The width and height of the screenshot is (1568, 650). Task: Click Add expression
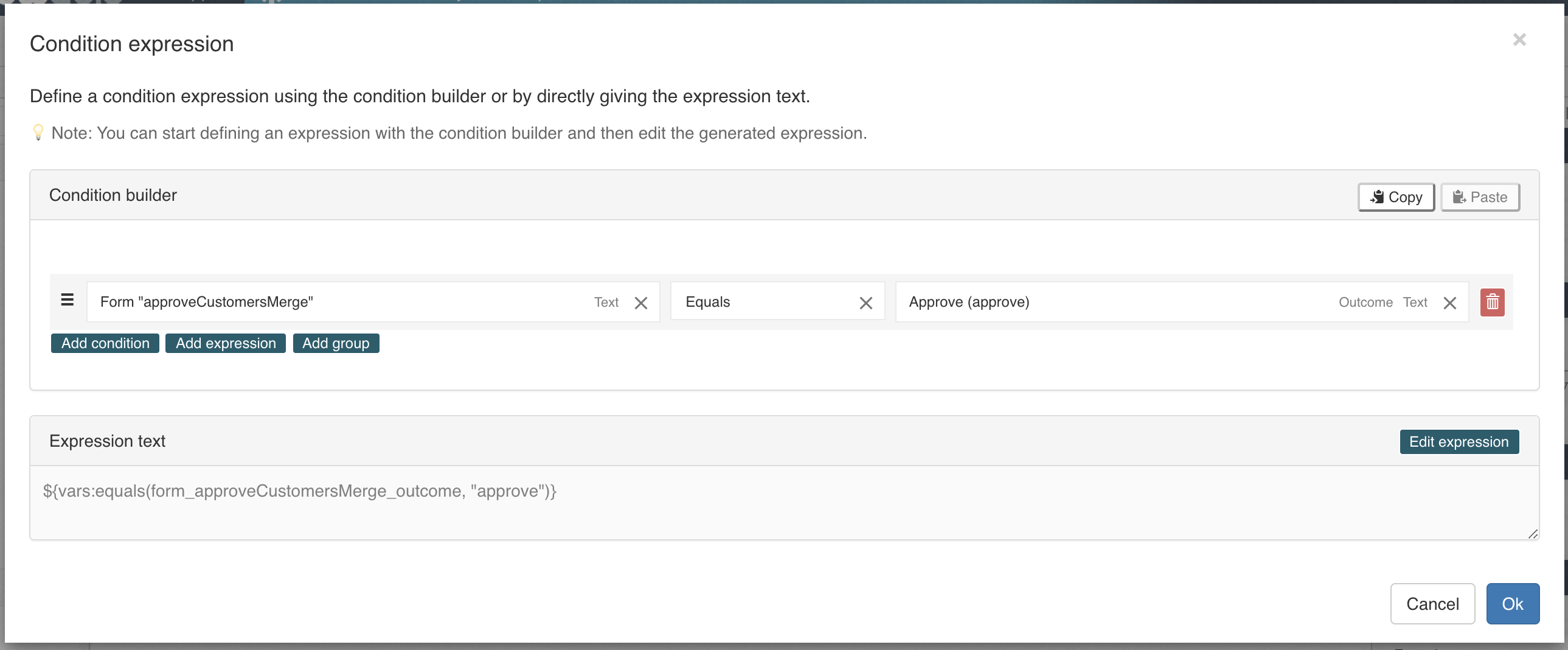pos(225,343)
